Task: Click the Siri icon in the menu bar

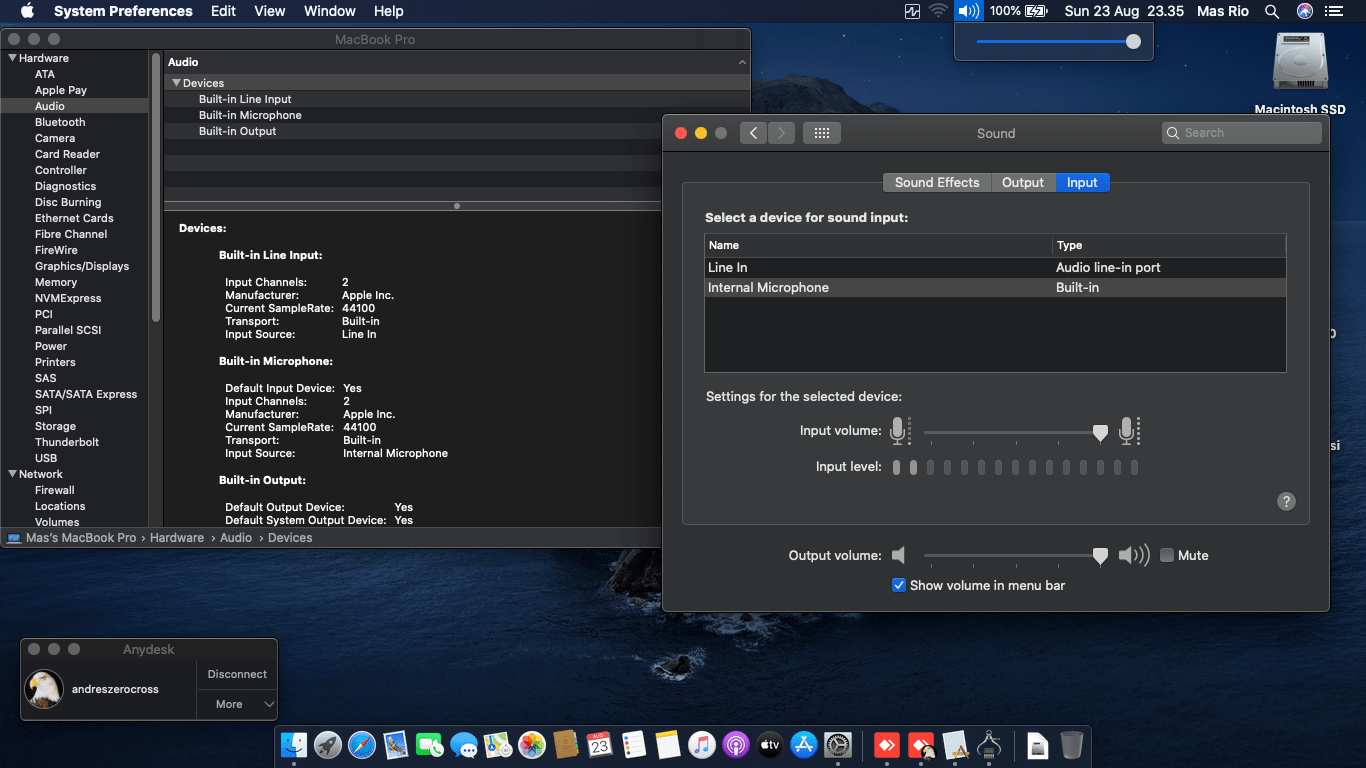Action: coord(1304,11)
